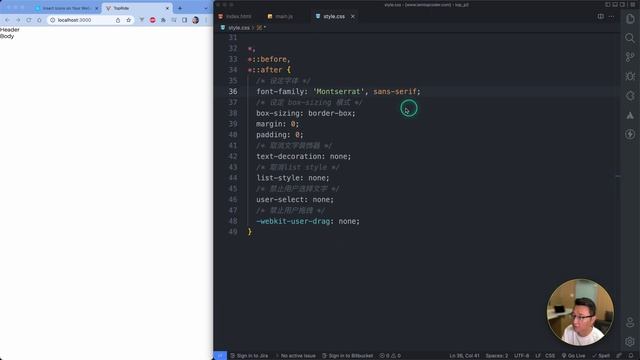Open the Chrome Extensions puzzle menu
This screenshot has width=640, height=360.
pyautogui.click(x=163, y=20)
